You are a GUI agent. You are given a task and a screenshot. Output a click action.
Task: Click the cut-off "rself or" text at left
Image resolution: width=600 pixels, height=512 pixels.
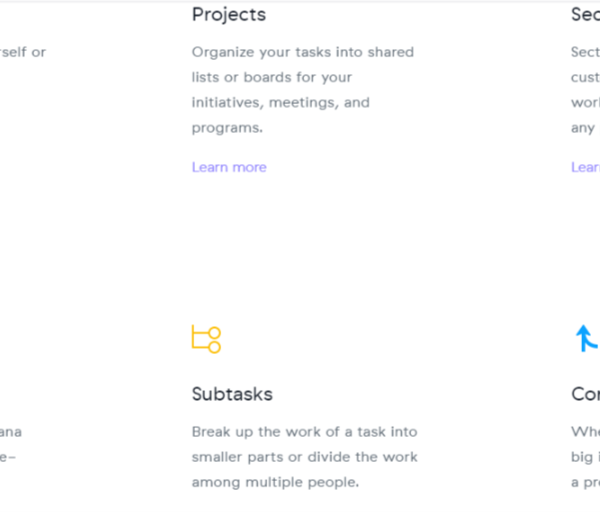pyautogui.click(x=23, y=52)
